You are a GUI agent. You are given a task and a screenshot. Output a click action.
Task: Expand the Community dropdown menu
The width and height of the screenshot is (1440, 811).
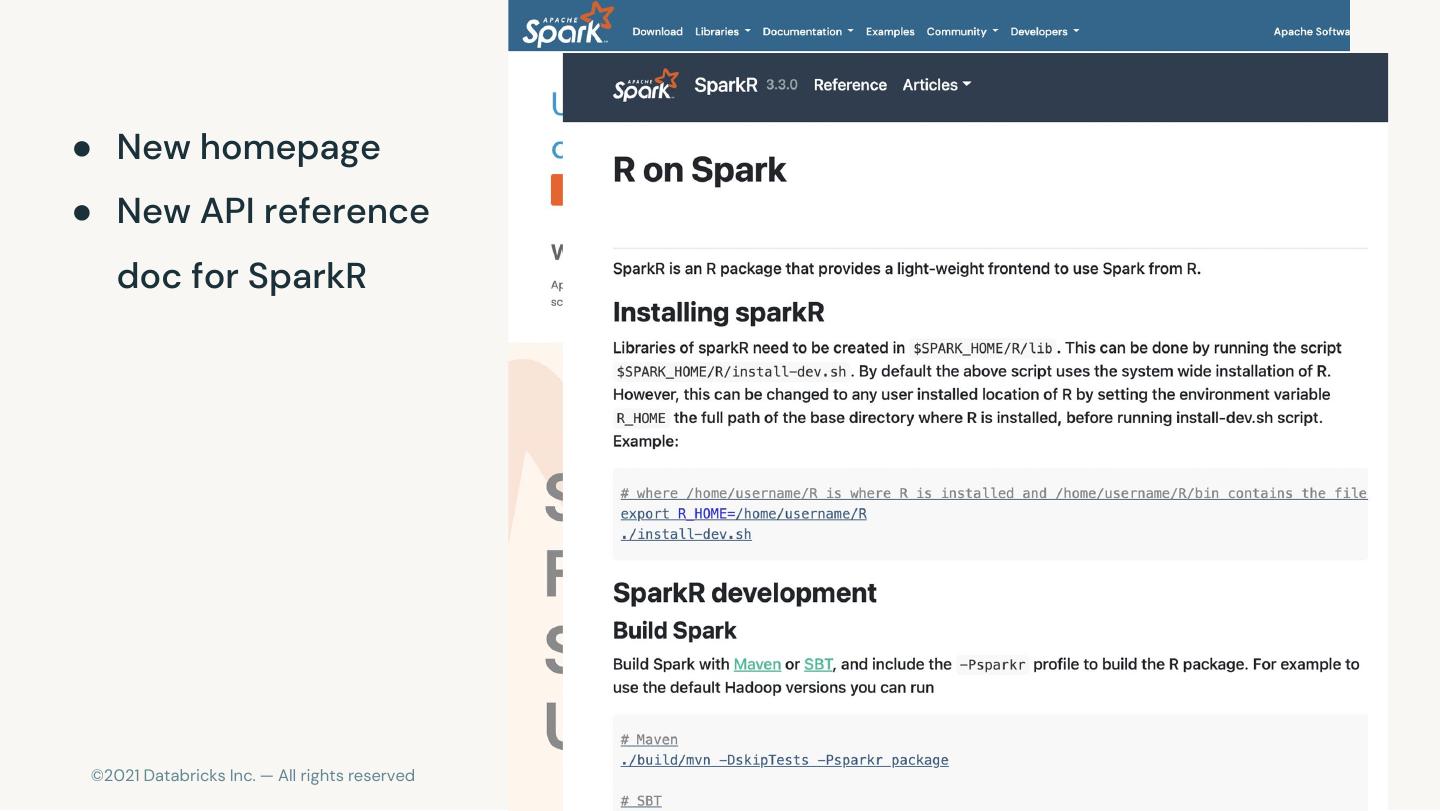click(x=962, y=31)
